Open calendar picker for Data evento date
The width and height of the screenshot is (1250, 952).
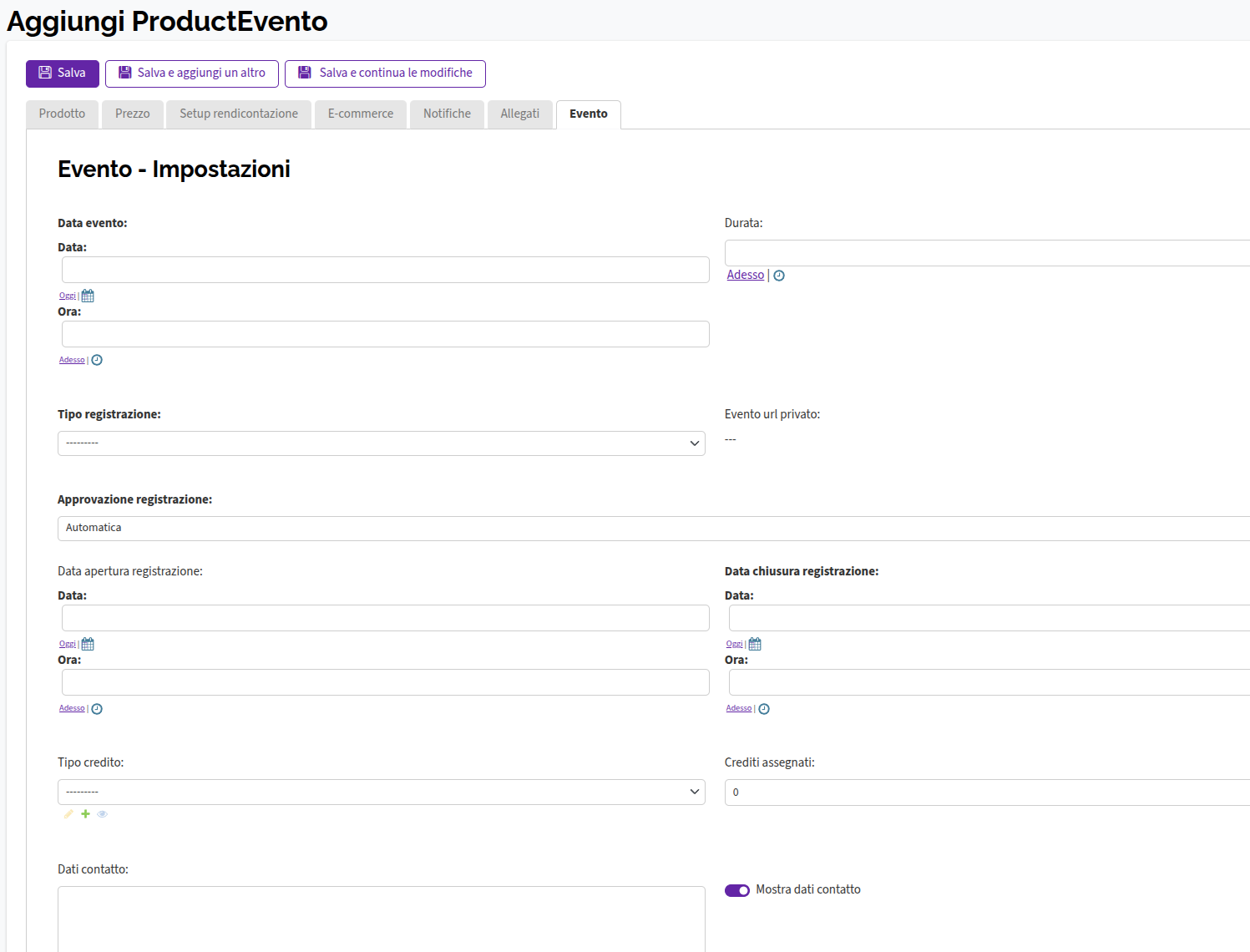(88, 296)
